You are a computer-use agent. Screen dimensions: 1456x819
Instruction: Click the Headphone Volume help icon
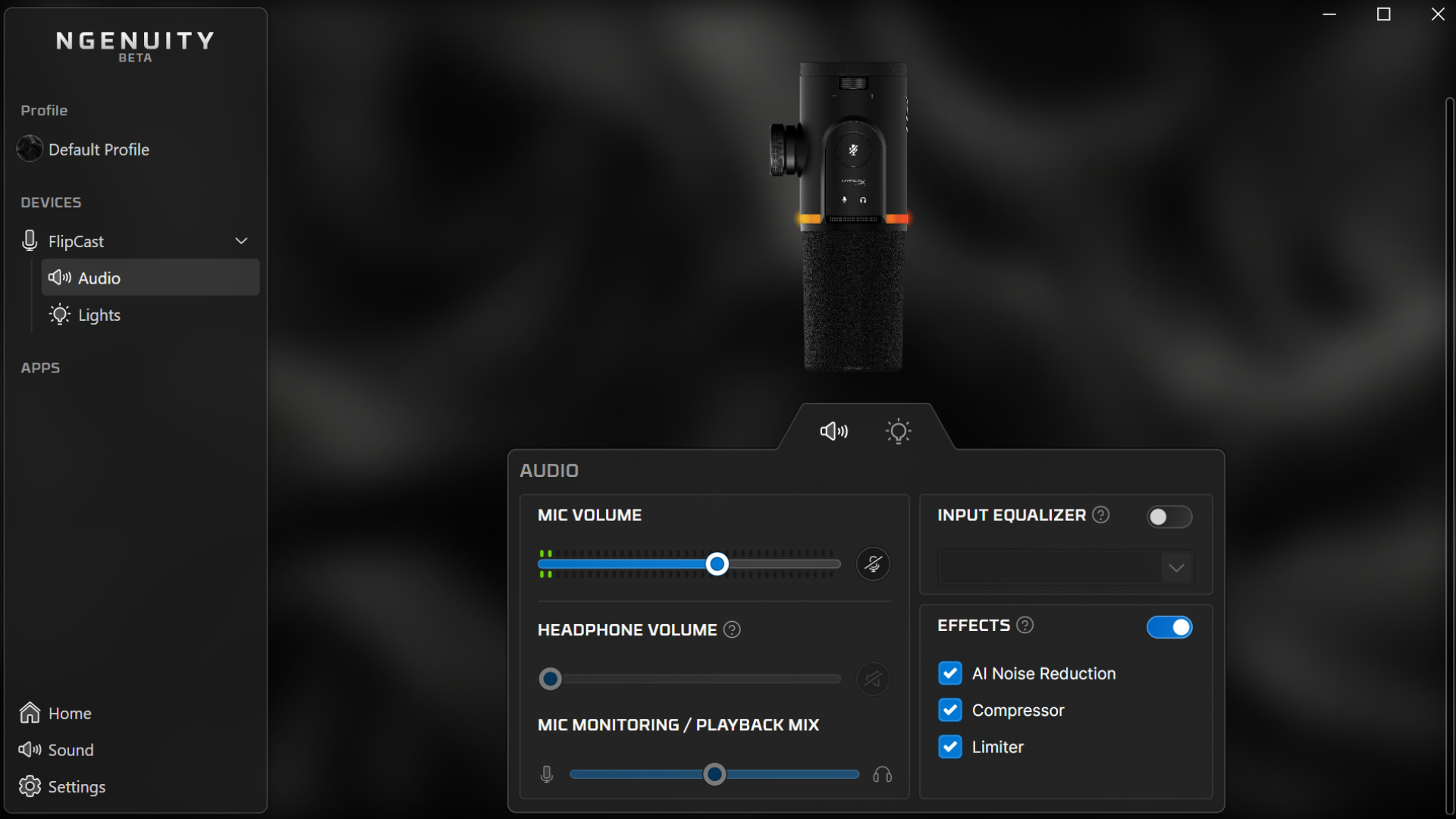tap(733, 629)
